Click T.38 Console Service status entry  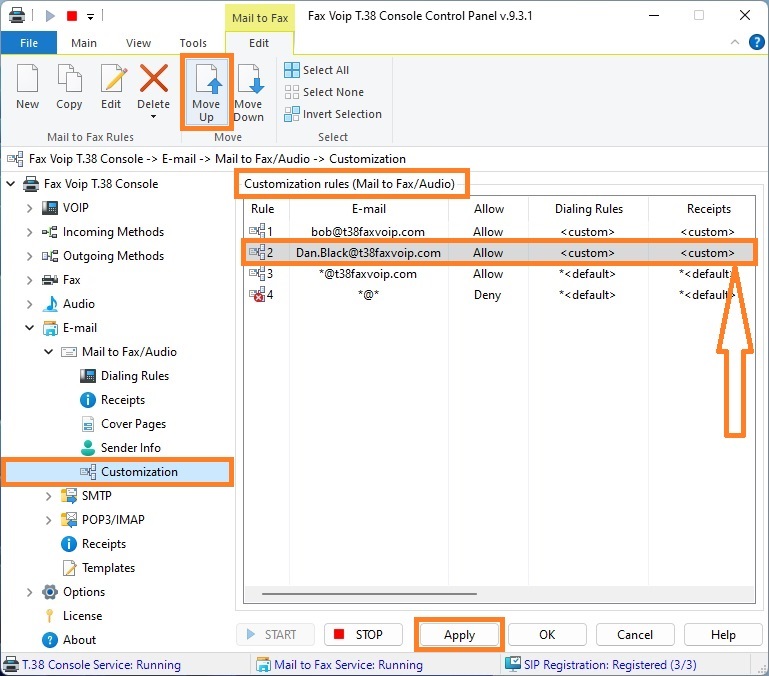pos(93,665)
